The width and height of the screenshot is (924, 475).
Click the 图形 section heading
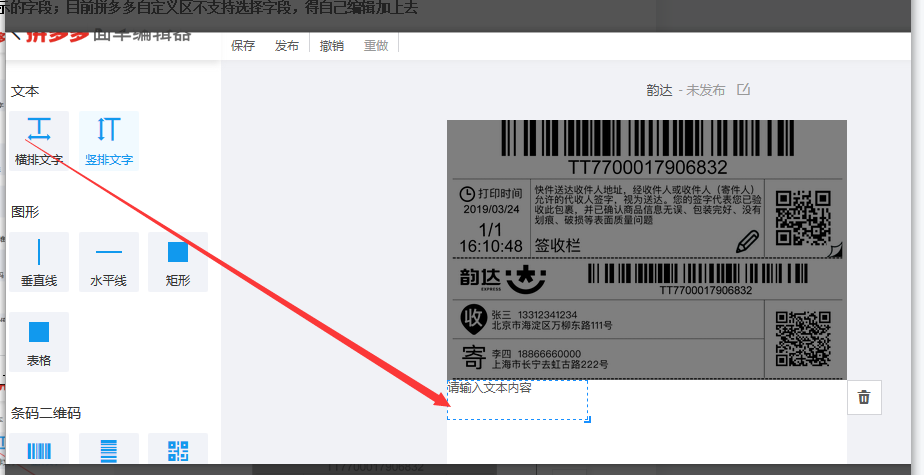25,212
